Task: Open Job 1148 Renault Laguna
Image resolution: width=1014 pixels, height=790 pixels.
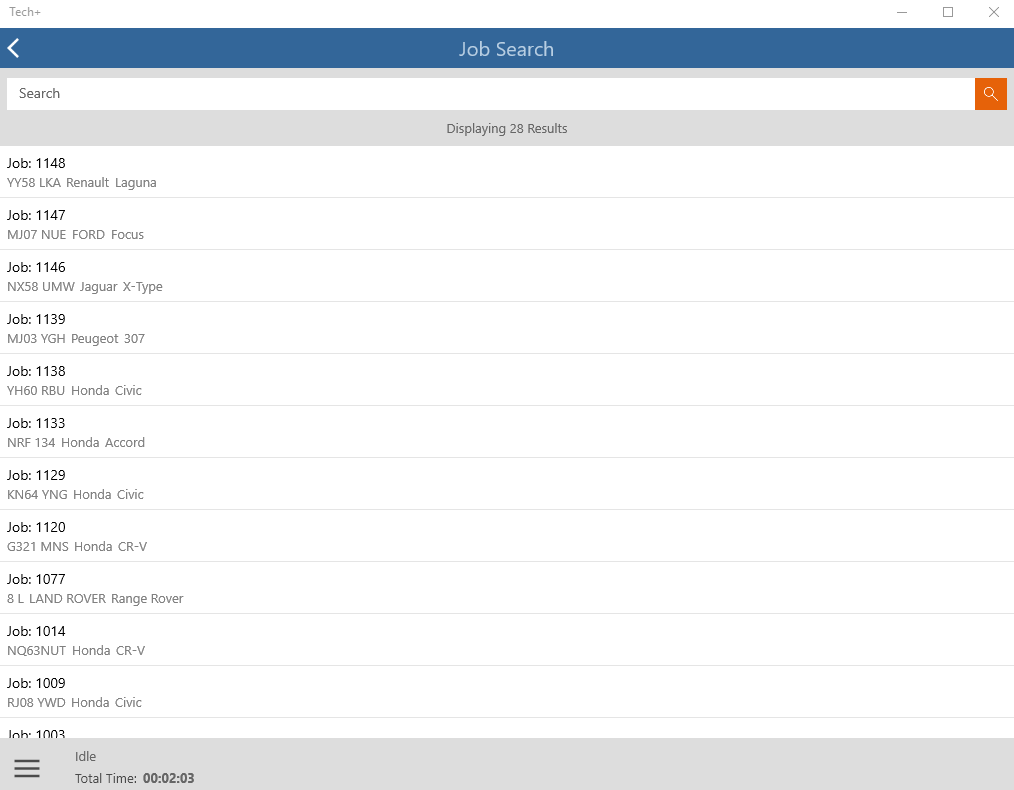Action: click(x=506, y=172)
